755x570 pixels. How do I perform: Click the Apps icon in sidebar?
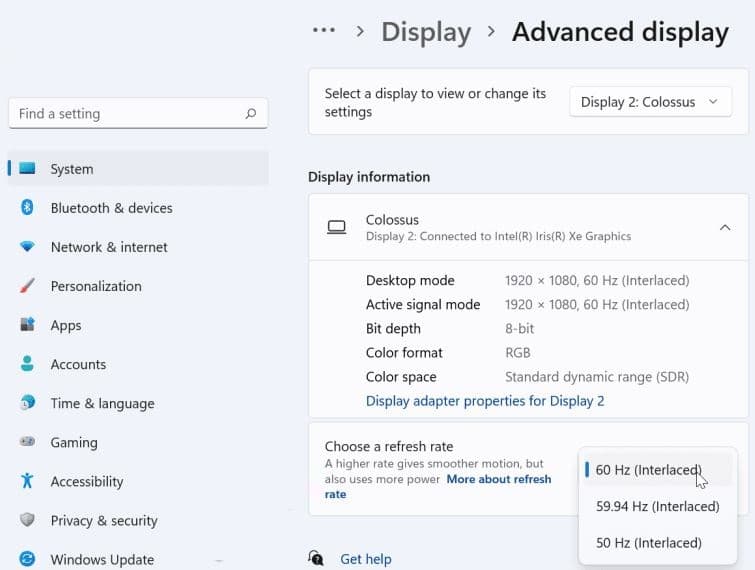[x=28, y=325]
